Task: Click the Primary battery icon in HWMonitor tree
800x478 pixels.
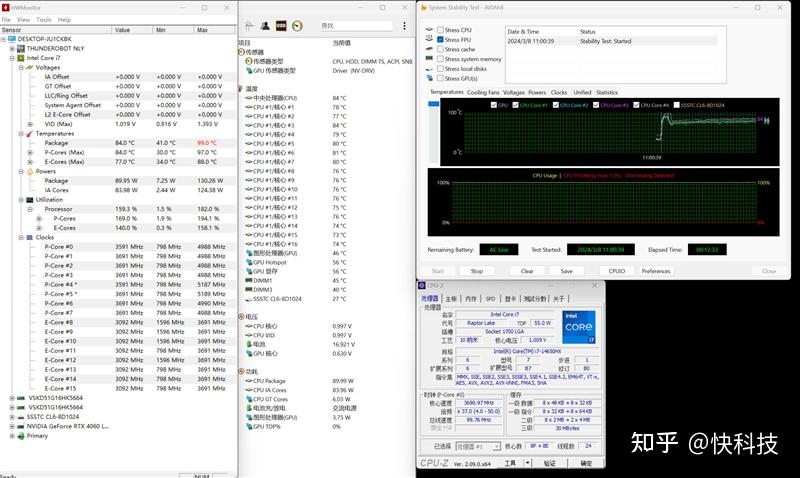Action: tap(21, 436)
